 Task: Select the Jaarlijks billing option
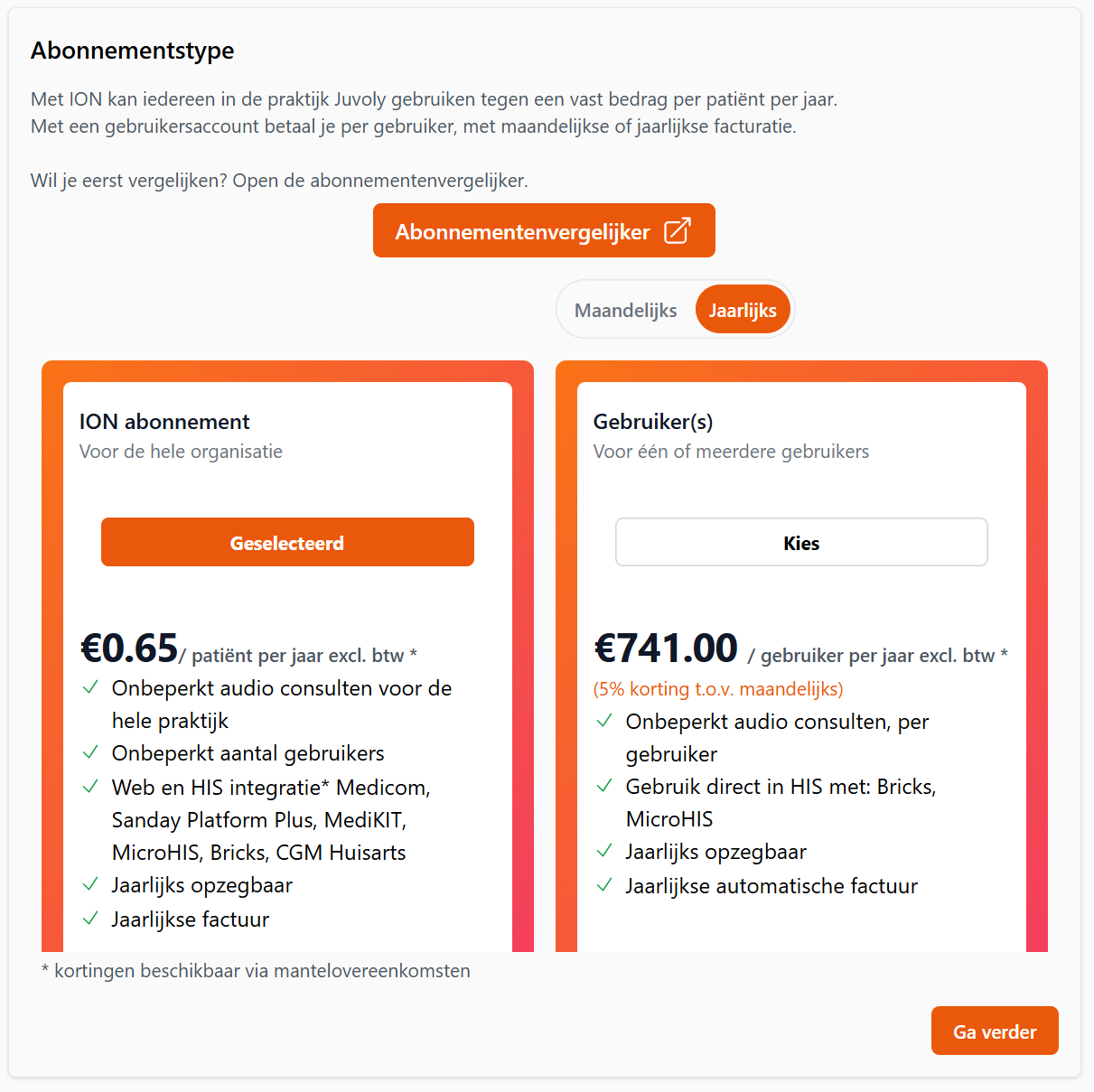(x=743, y=310)
